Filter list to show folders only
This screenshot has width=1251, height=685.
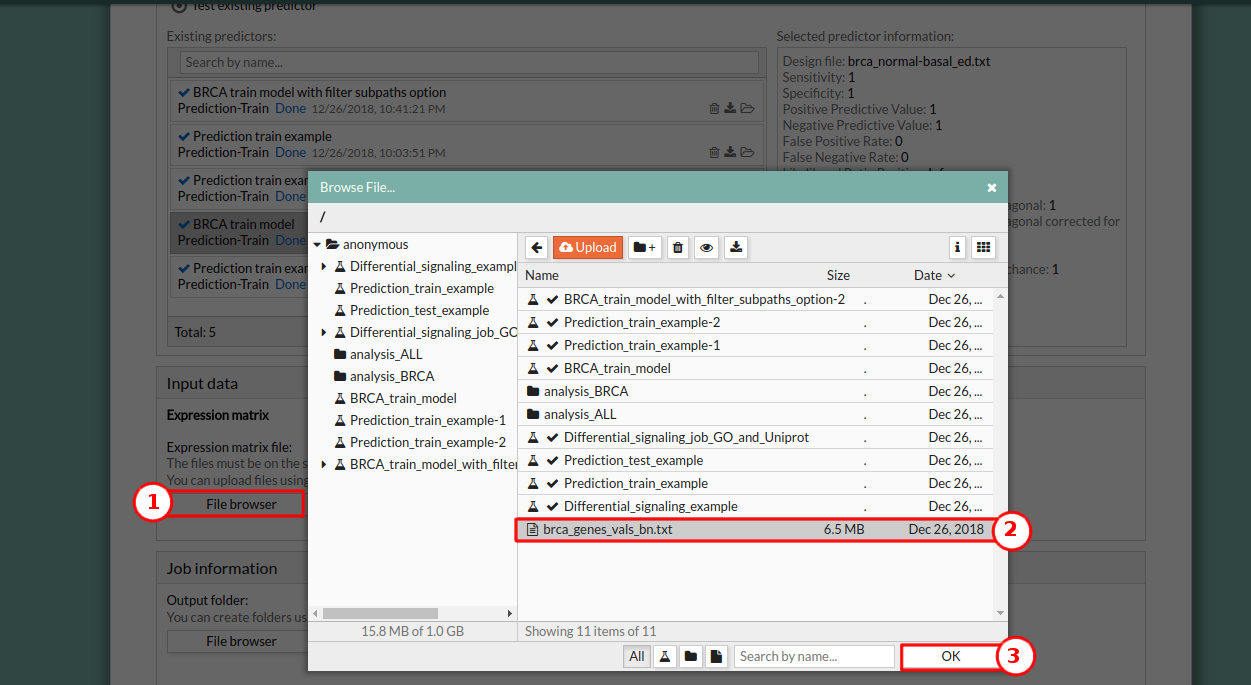pos(690,657)
